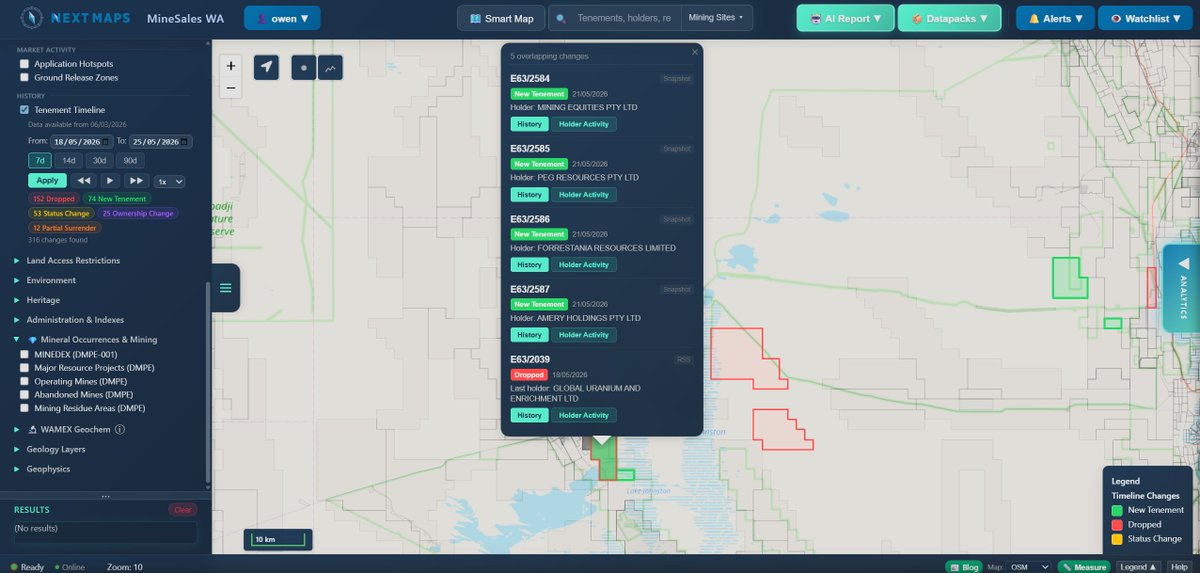Select the point draw tool
The height and width of the screenshot is (573, 1200).
304,67
